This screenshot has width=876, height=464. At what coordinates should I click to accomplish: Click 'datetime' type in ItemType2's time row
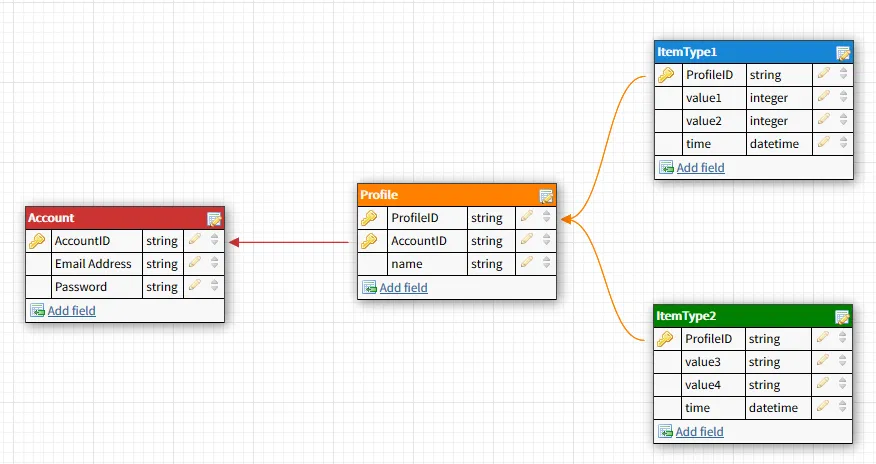click(773, 408)
